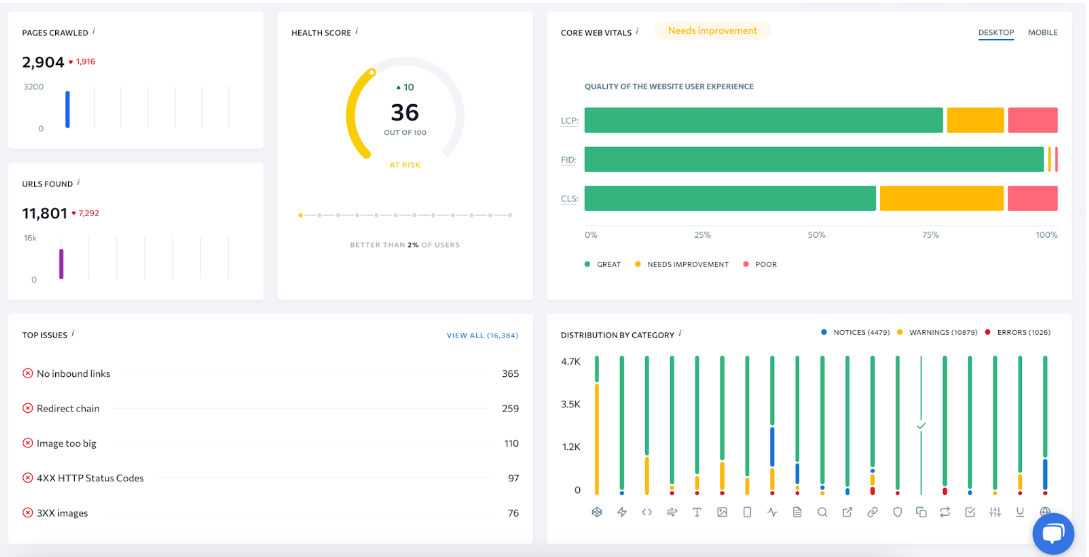Select the letter T text category icon
Image resolution: width=1089 pixels, height=557 pixels.
pyautogui.click(x=697, y=512)
